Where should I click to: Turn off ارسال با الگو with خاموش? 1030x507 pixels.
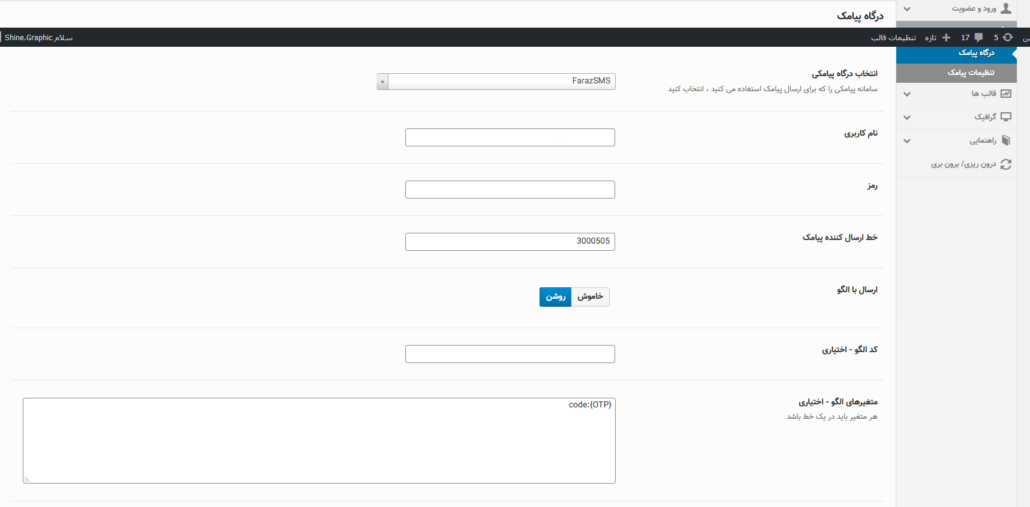click(x=591, y=297)
